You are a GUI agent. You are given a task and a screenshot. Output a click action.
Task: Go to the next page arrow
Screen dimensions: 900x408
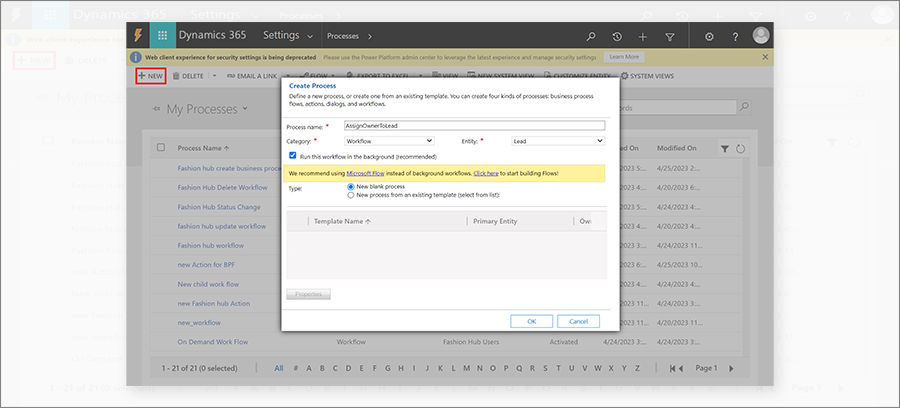731,368
